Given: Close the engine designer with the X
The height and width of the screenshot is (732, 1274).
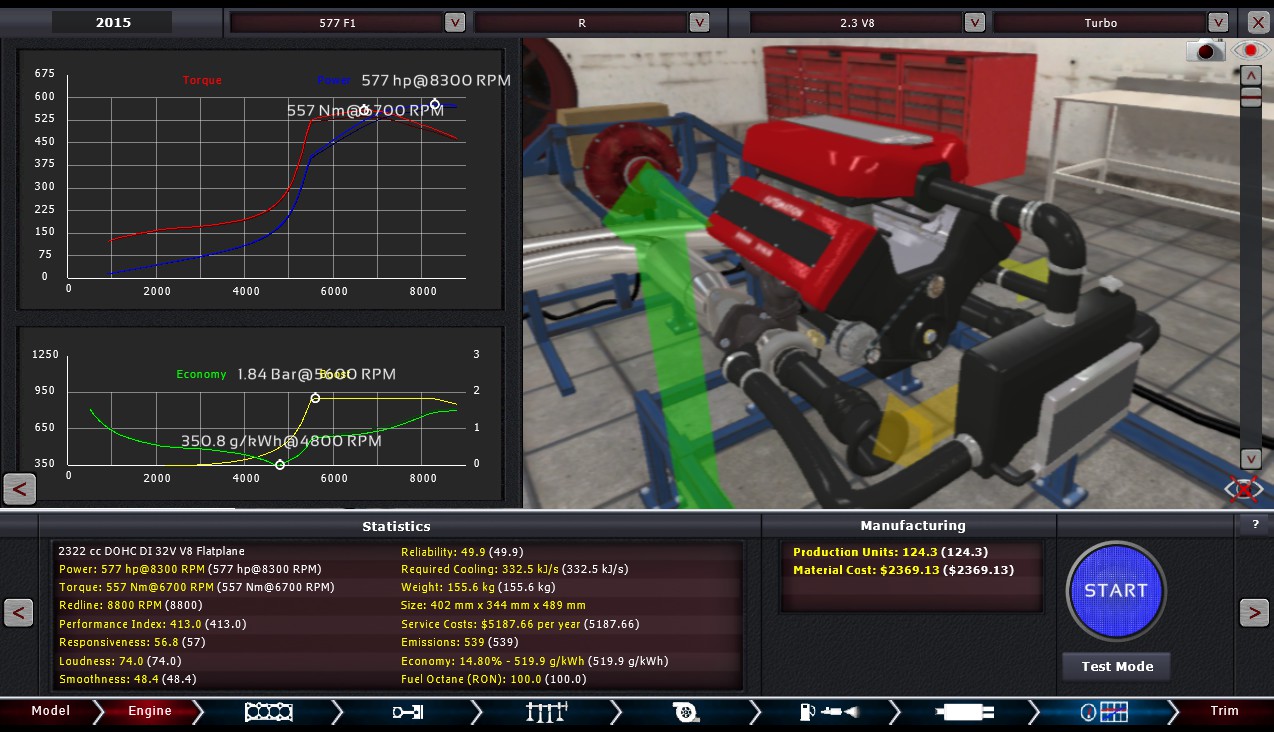Looking at the screenshot, I should pyautogui.click(x=1258, y=22).
